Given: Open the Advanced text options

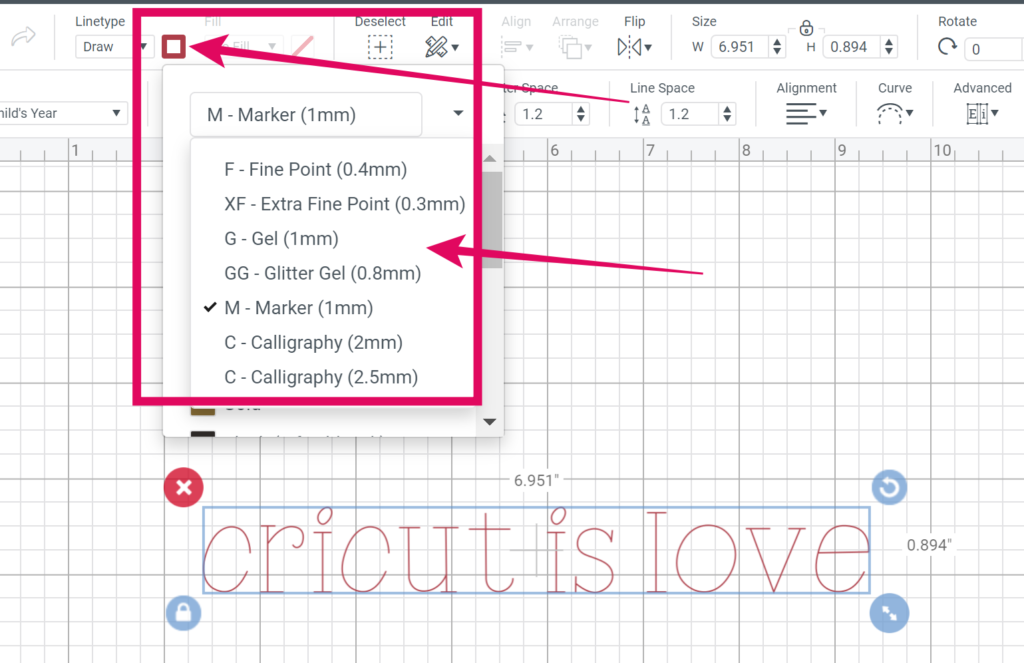Looking at the screenshot, I should pos(982,114).
